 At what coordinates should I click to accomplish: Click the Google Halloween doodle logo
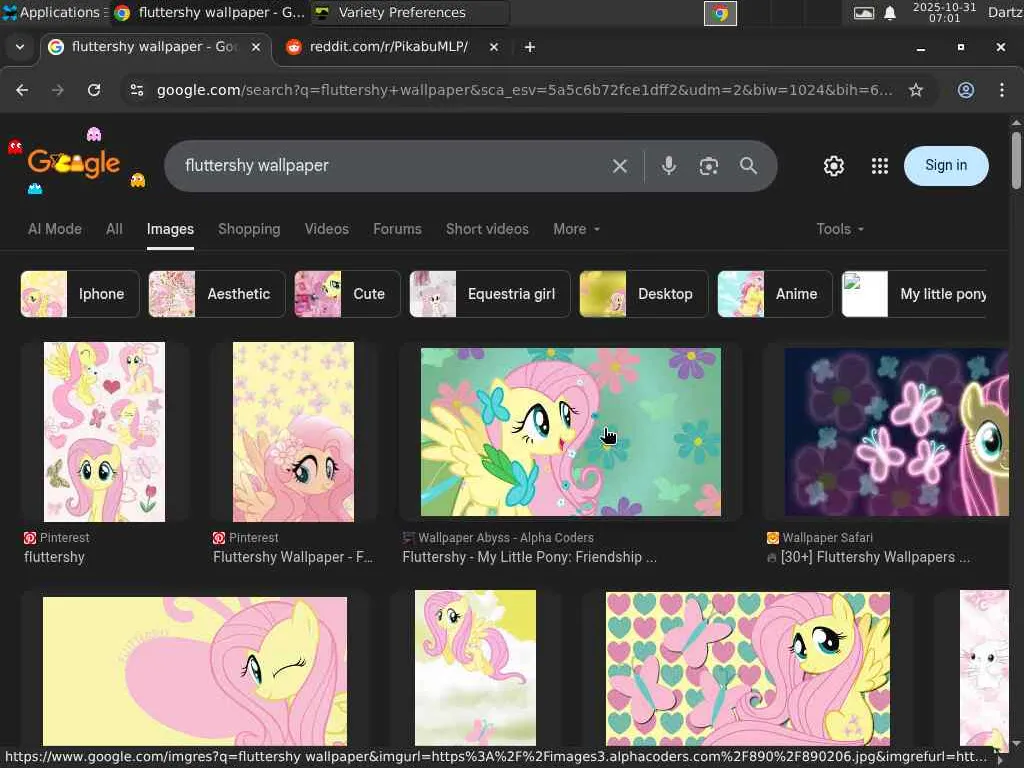coord(75,162)
